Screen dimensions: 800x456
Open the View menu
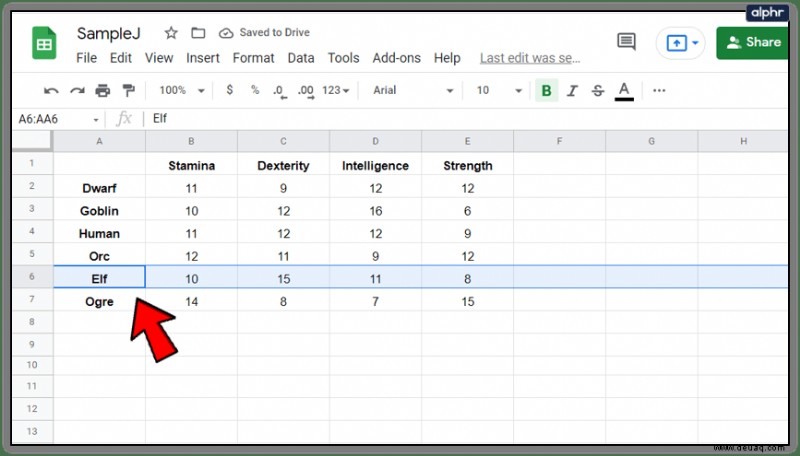pyautogui.click(x=159, y=58)
